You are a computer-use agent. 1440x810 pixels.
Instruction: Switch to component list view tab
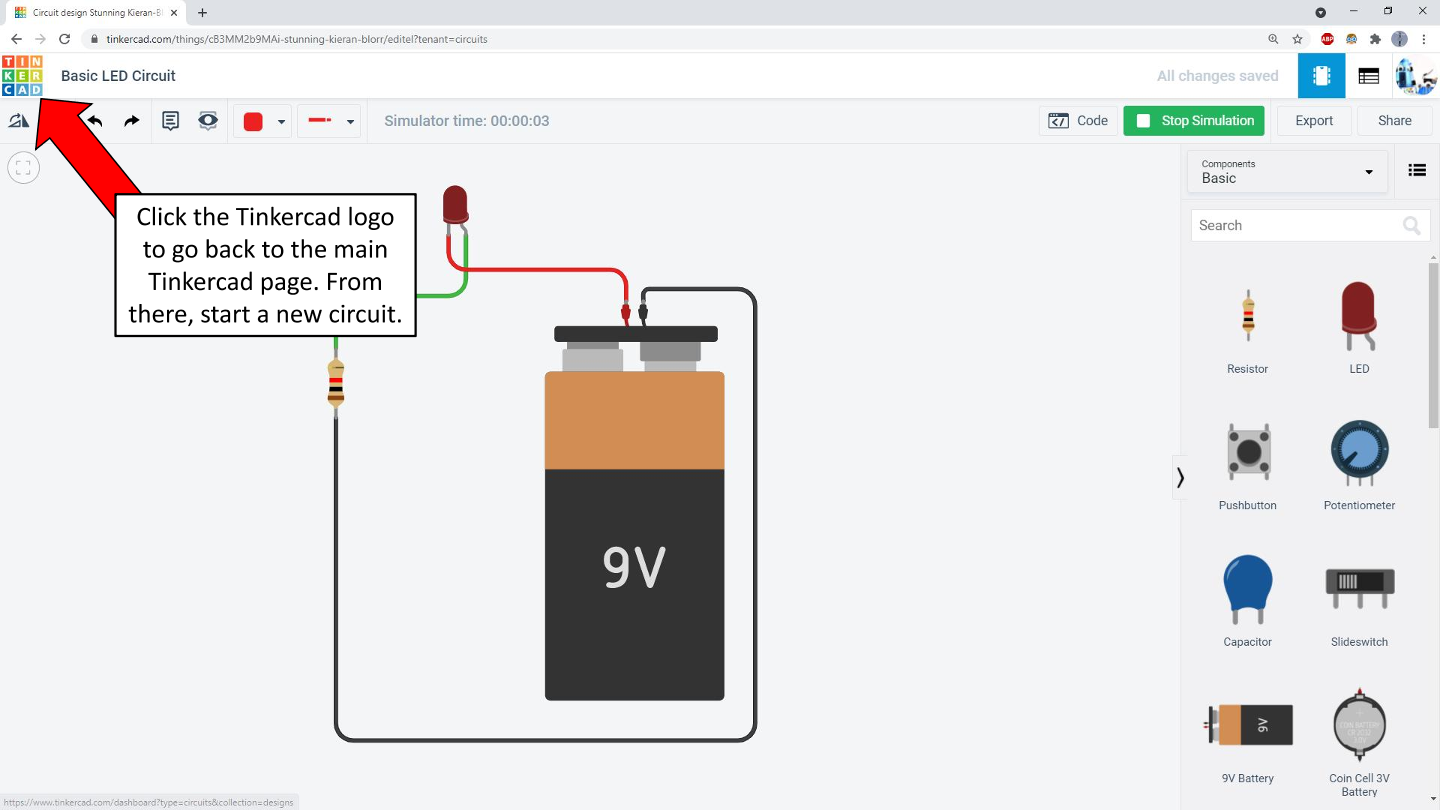point(1368,76)
